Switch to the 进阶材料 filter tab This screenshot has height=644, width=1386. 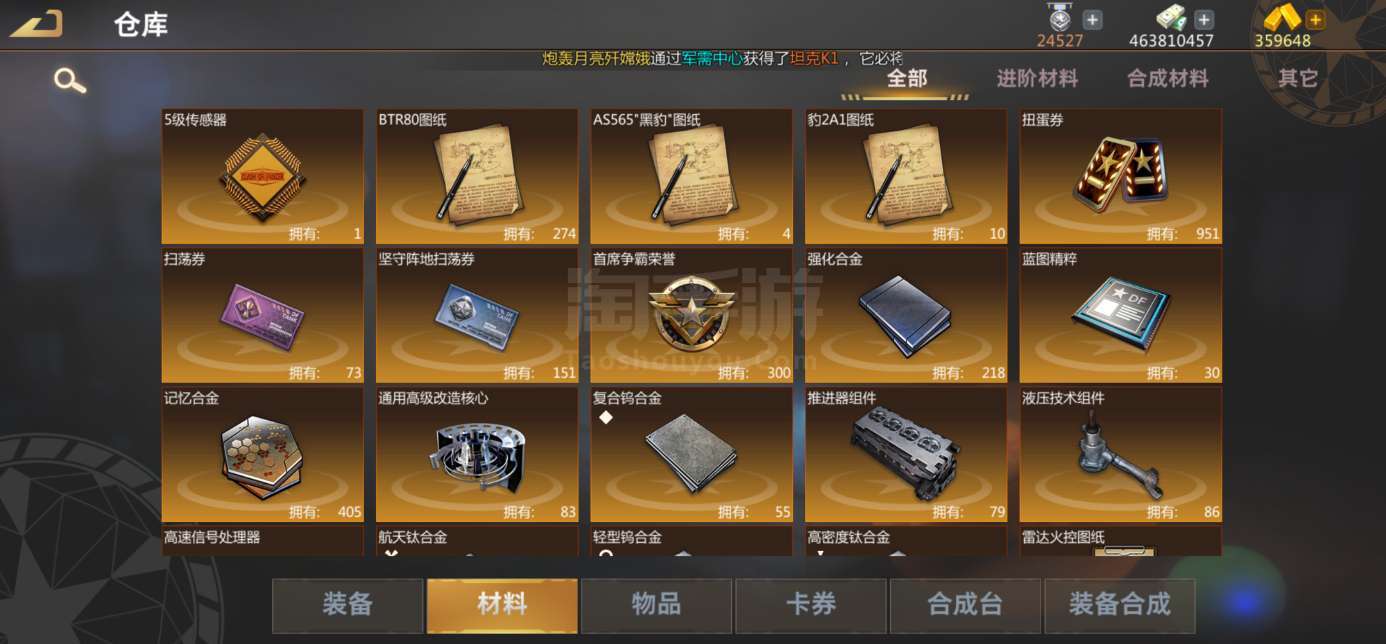coord(1037,79)
